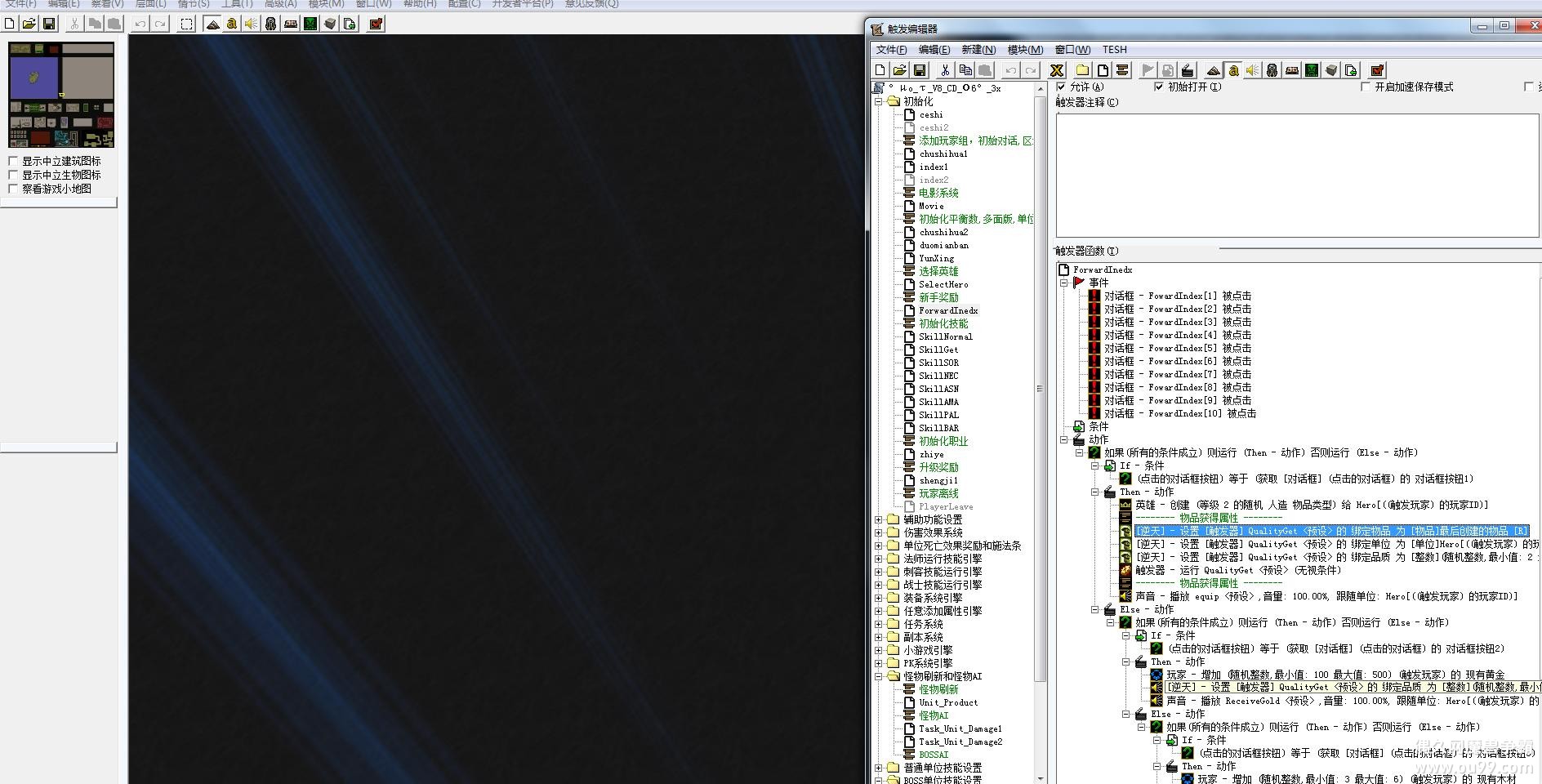1542x784 pixels.
Task: Collapse the 怪物刷新和怪物AI folder
Action: (879, 676)
